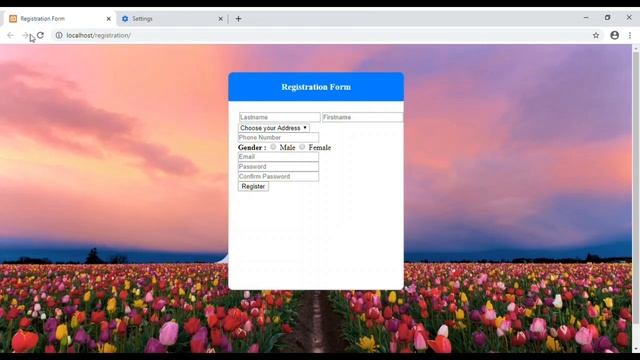Viewport: 640px width, 360px height.
Task: Select the Registration Form tab
Action: coord(60,19)
